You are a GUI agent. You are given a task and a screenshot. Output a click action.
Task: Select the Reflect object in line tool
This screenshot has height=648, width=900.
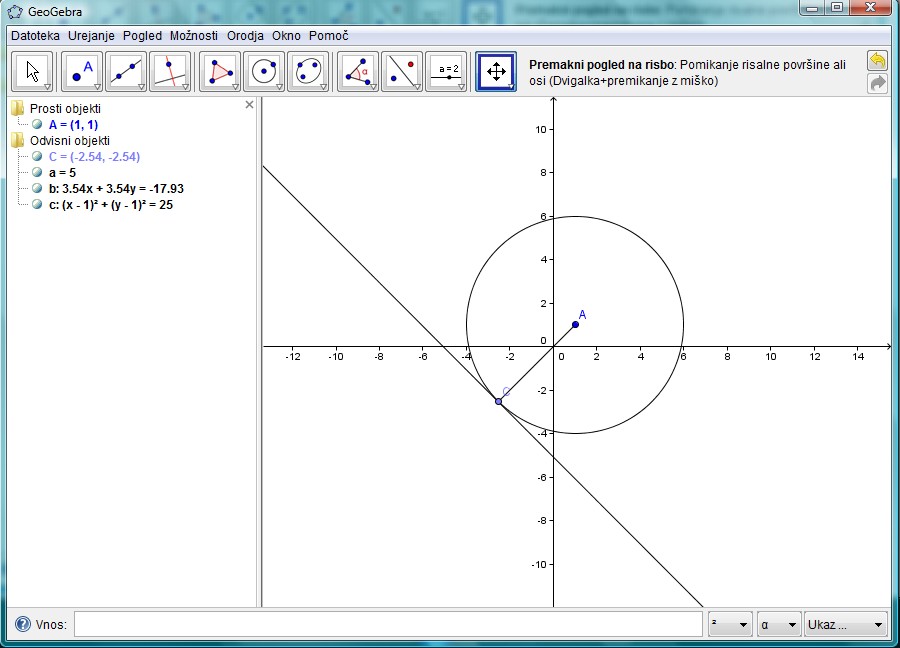(x=402, y=71)
